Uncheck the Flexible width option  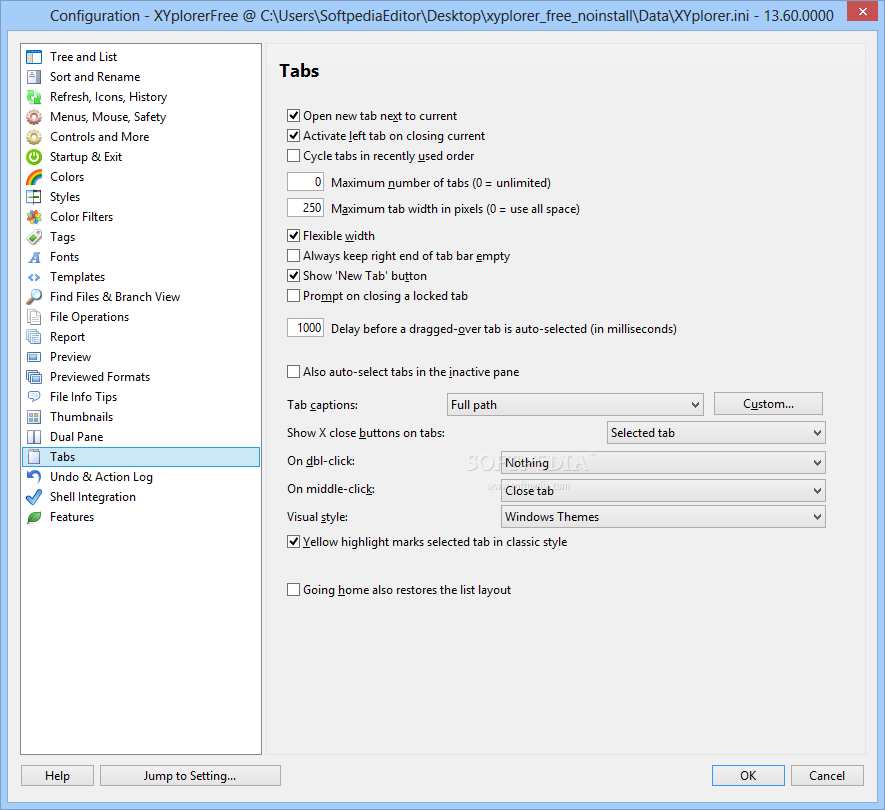(294, 236)
